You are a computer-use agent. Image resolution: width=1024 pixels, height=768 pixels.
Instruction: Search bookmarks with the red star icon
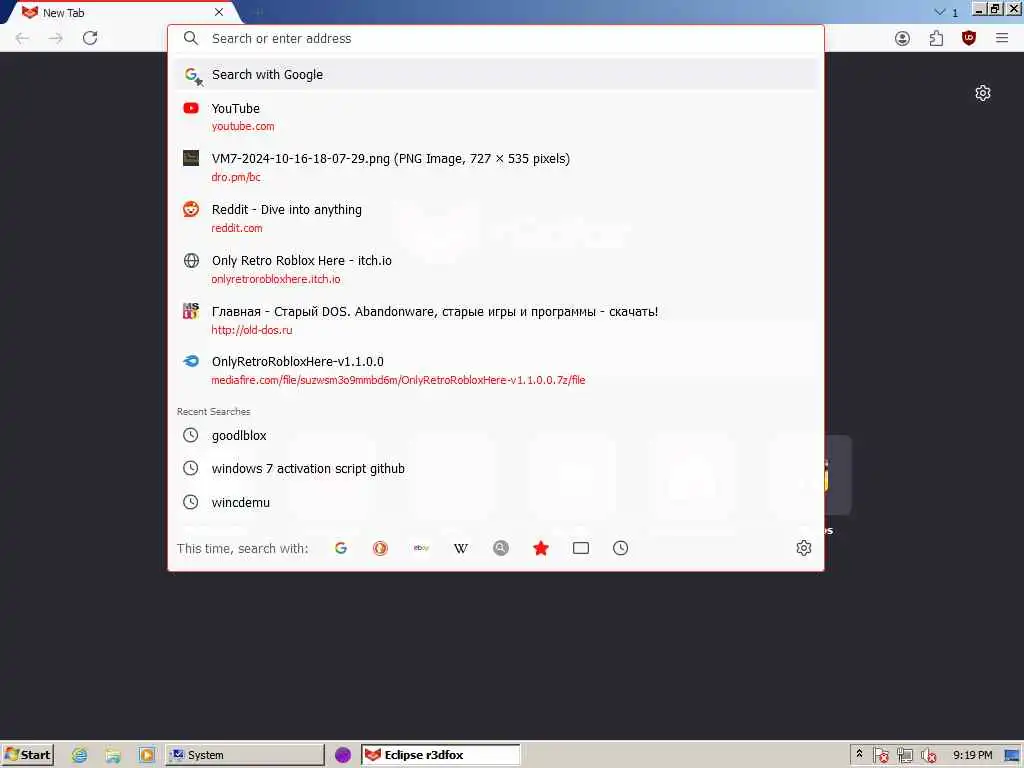point(541,548)
